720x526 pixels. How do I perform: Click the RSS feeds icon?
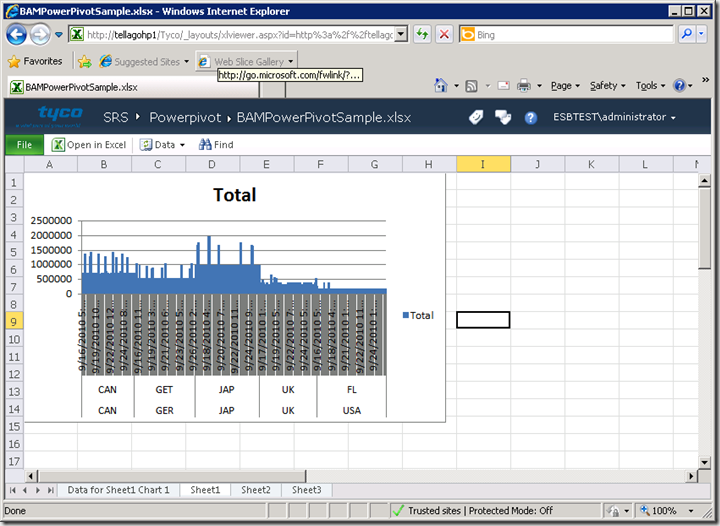tap(472, 86)
